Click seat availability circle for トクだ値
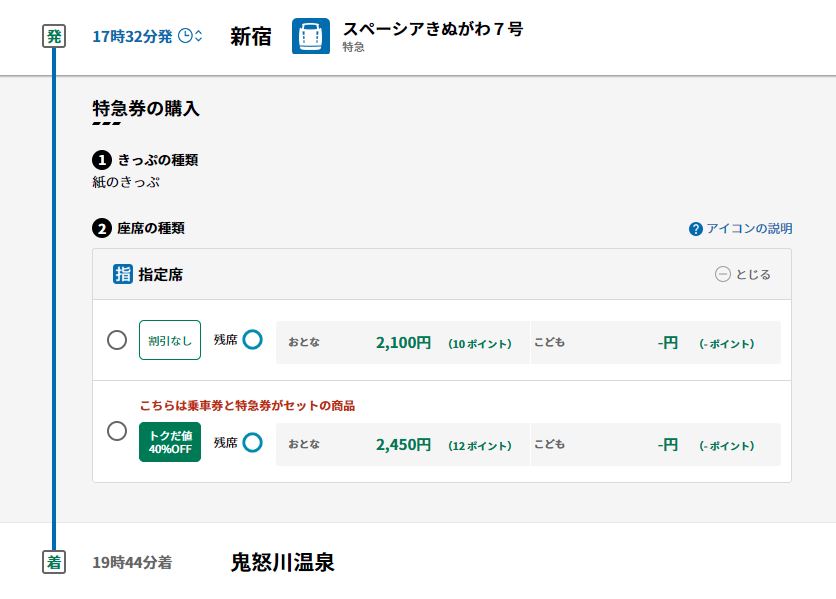Image resolution: width=836 pixels, height=599 pixels. [x=252, y=442]
